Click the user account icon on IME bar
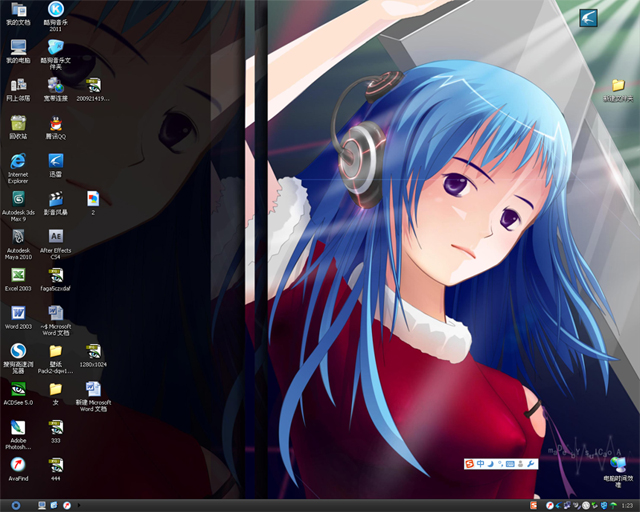The width and height of the screenshot is (640, 512). coord(520,464)
